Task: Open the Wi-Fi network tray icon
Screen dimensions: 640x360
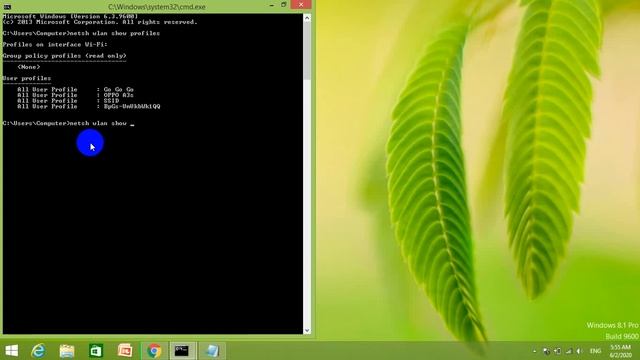Action: [x=569, y=351]
